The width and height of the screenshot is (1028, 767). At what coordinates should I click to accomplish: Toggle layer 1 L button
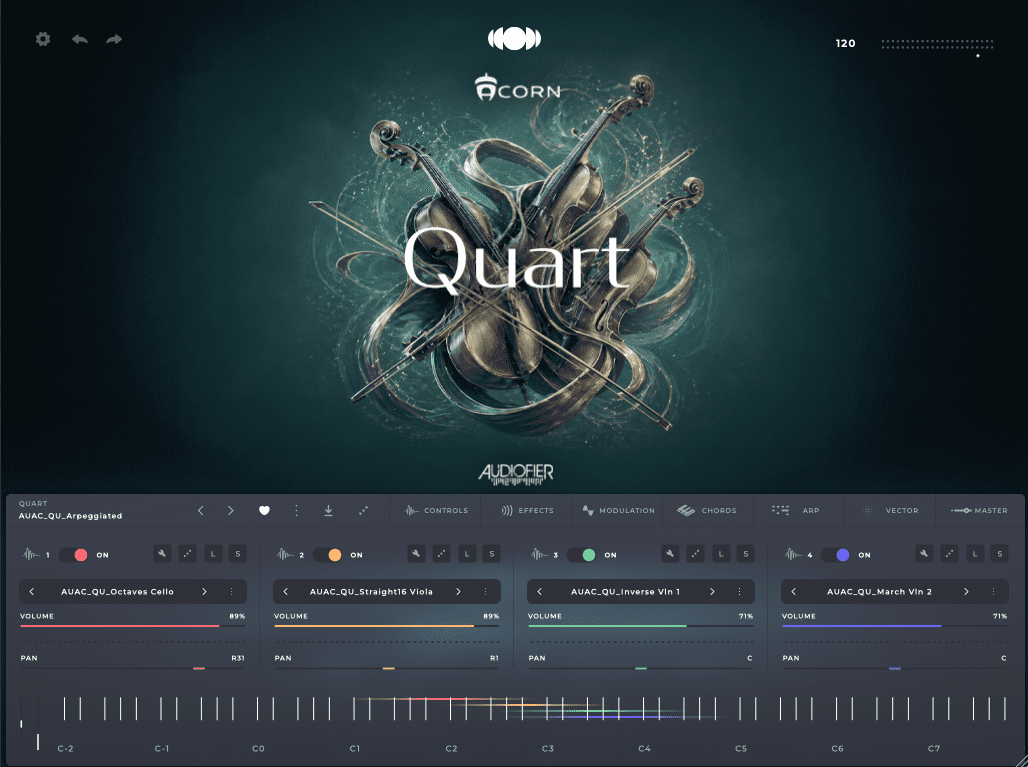pyautogui.click(x=212, y=554)
